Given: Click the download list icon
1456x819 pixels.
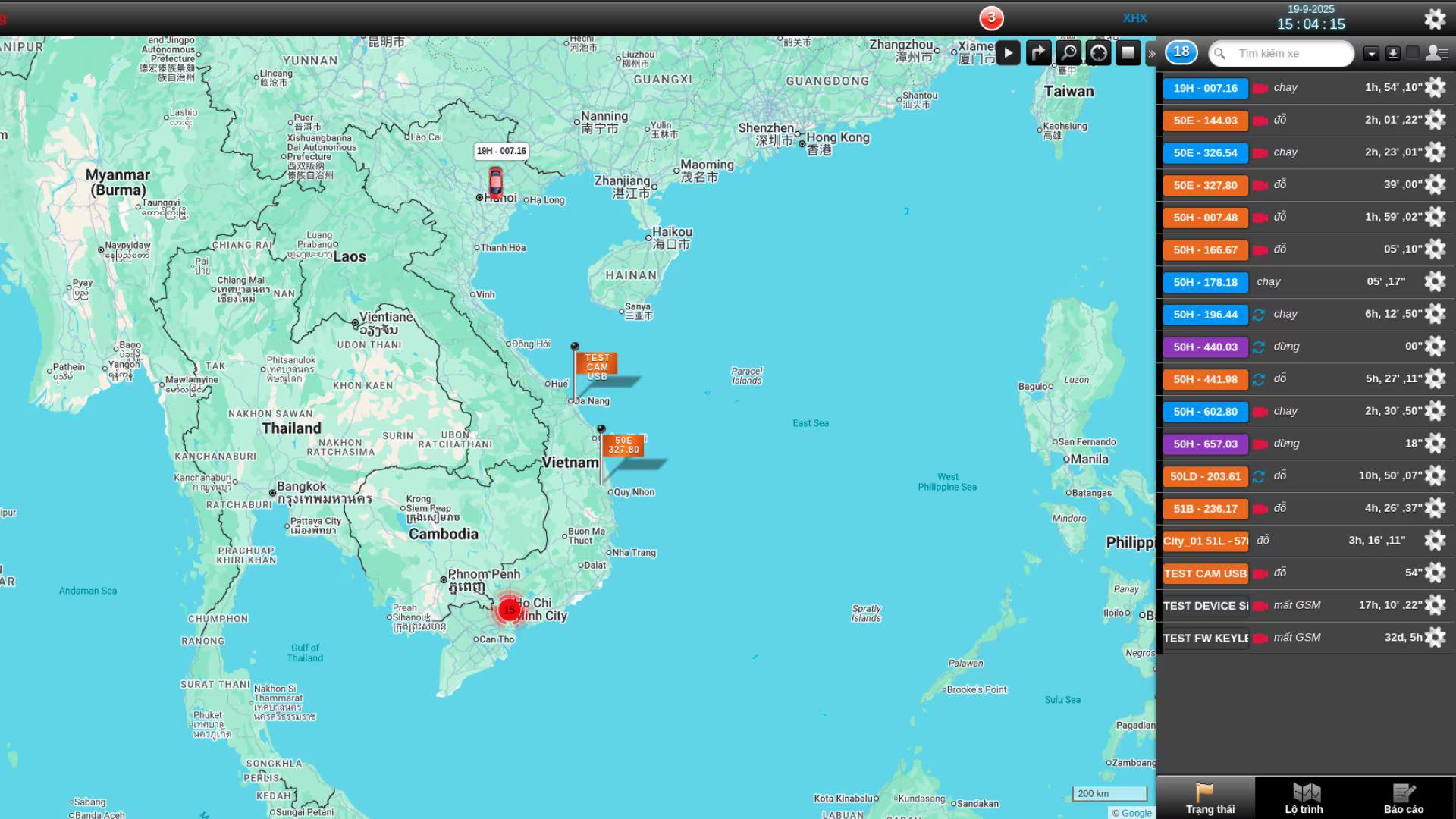Looking at the screenshot, I should tap(1392, 54).
